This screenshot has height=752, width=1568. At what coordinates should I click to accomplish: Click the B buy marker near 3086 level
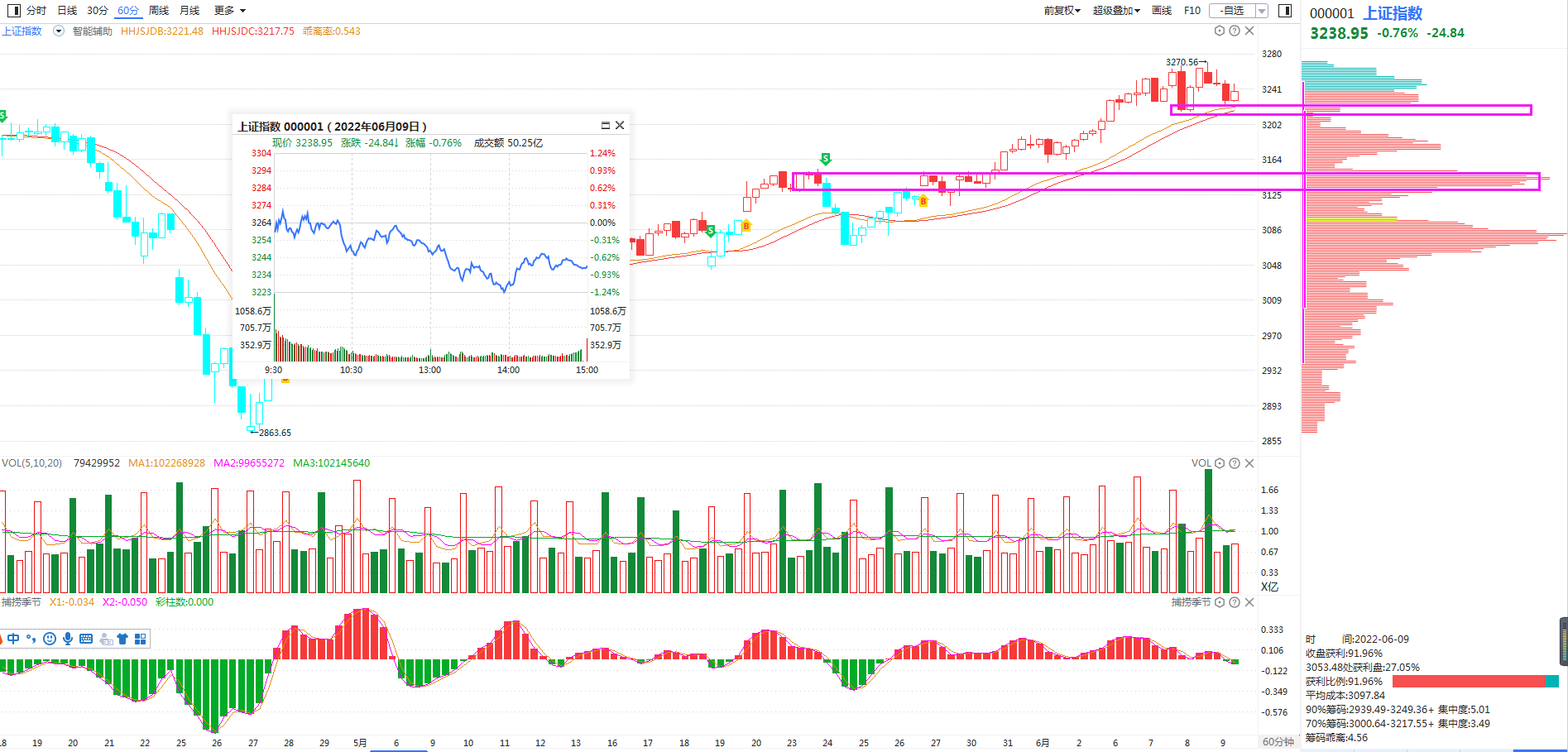(746, 226)
